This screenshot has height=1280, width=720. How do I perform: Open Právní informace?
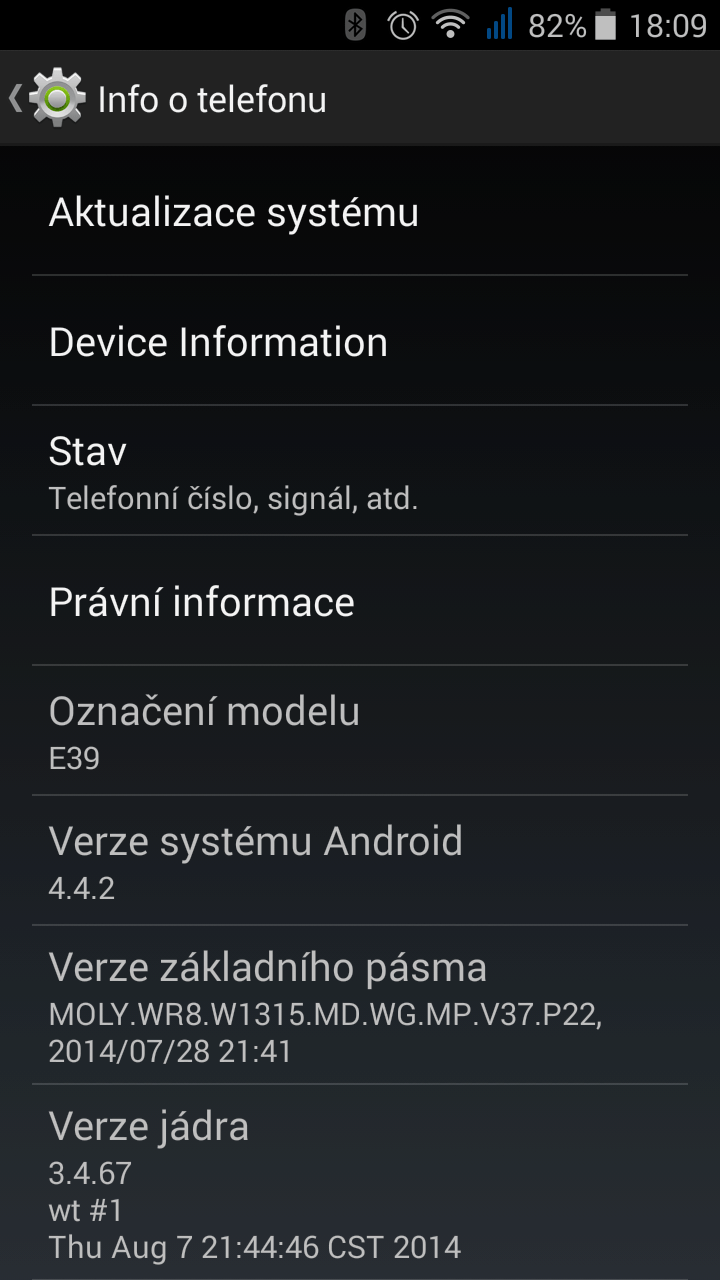[x=360, y=601]
